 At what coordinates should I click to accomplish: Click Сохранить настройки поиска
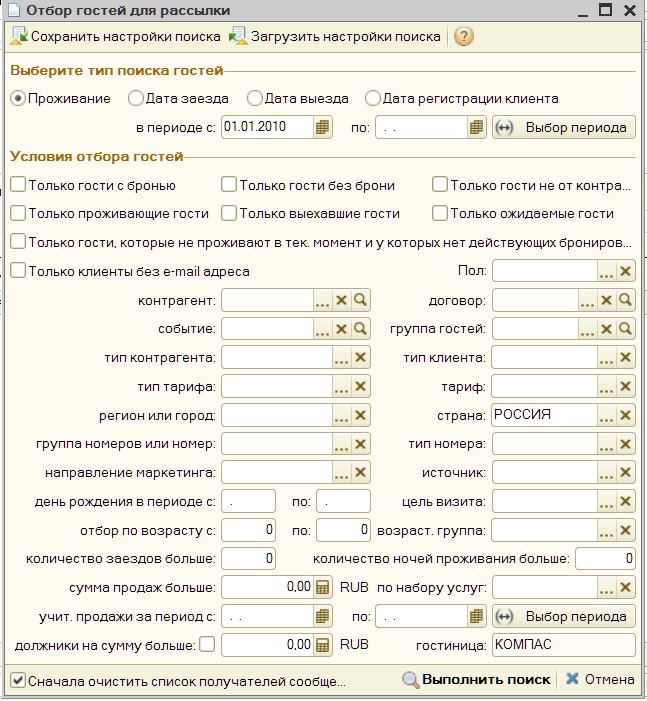click(116, 36)
